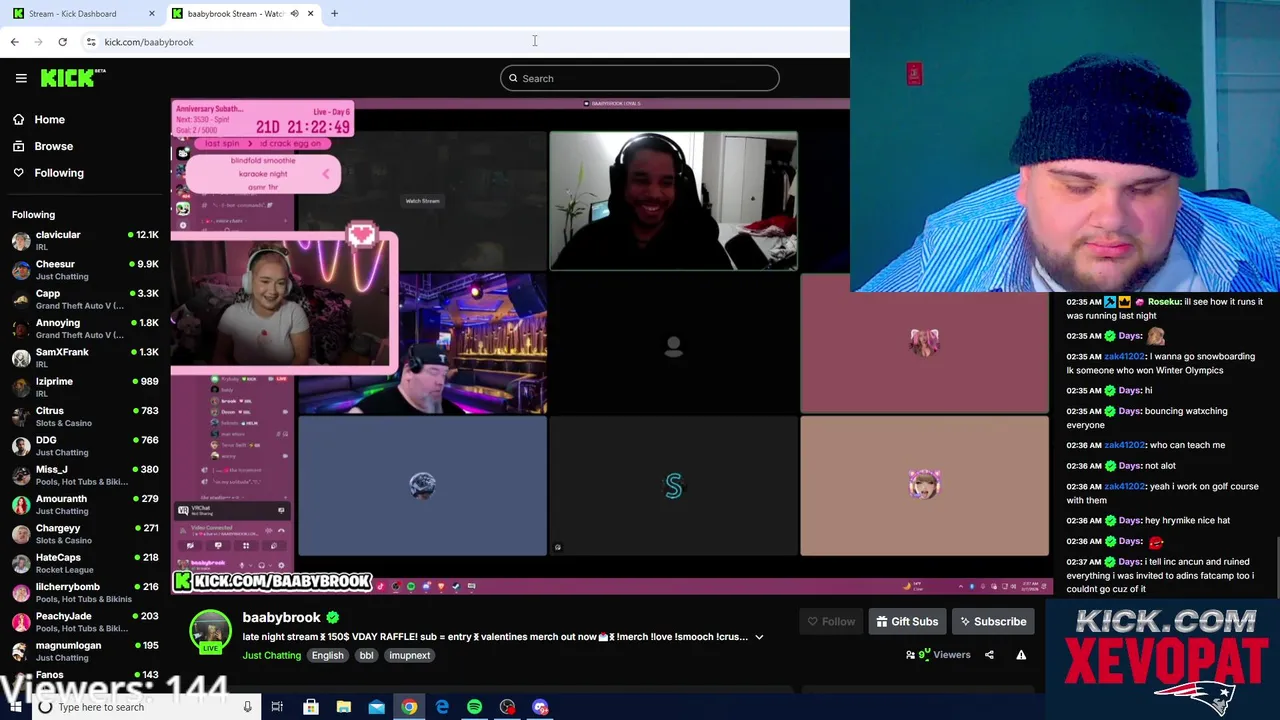Go back using the browser back arrow
Viewport: 1280px width, 720px height.
(x=14, y=42)
